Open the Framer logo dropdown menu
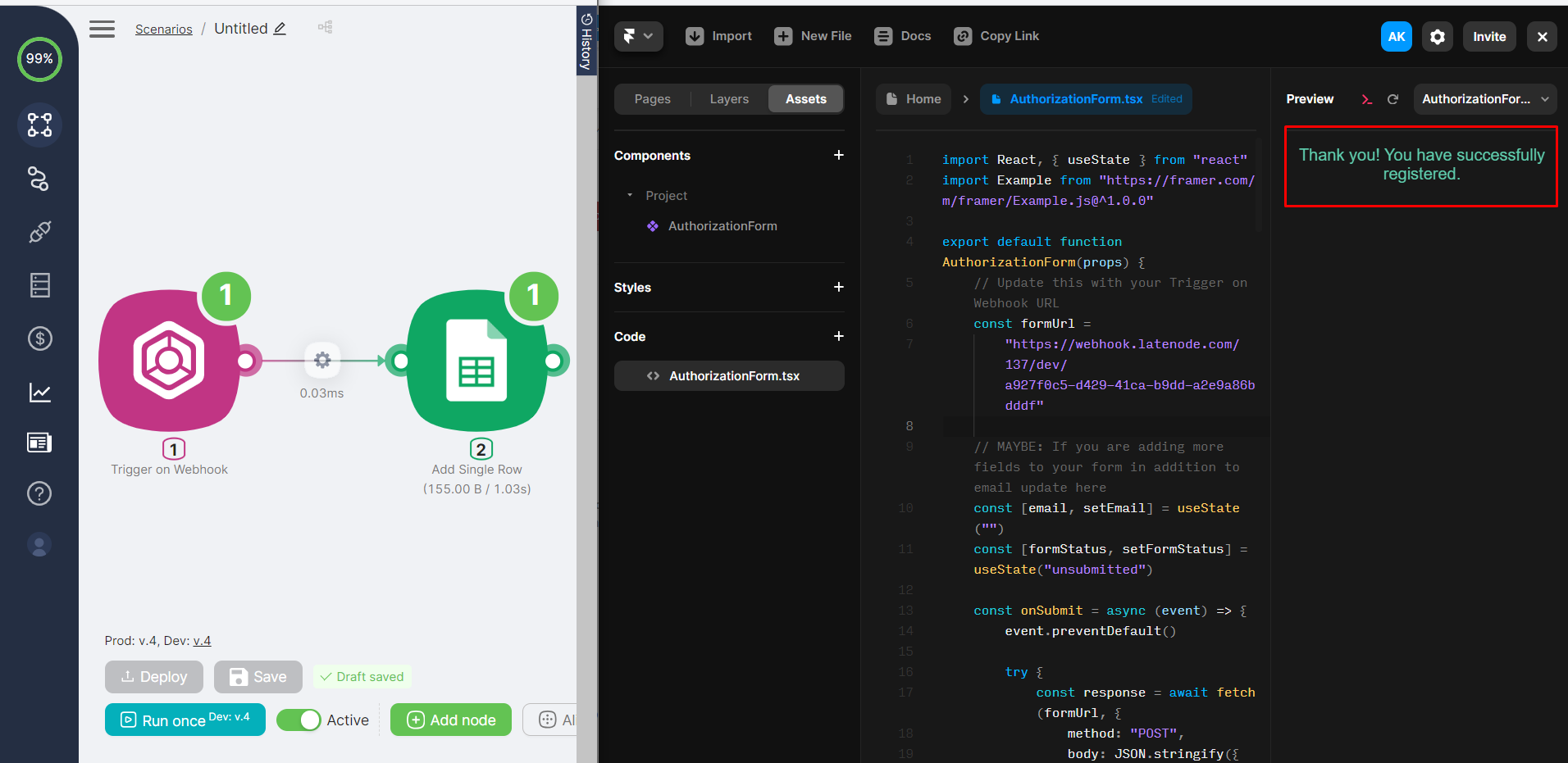 pos(638,36)
